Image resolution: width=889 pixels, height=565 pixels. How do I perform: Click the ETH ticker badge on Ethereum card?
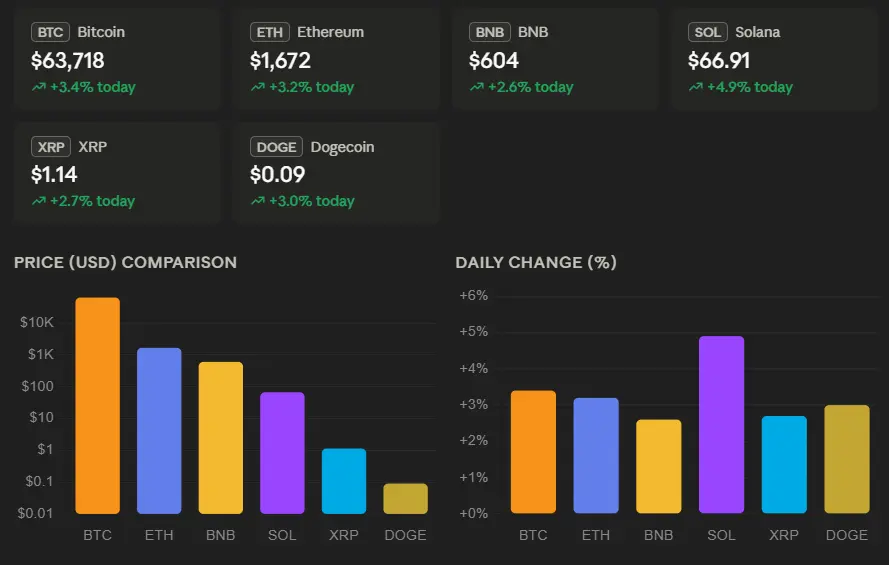pos(269,32)
